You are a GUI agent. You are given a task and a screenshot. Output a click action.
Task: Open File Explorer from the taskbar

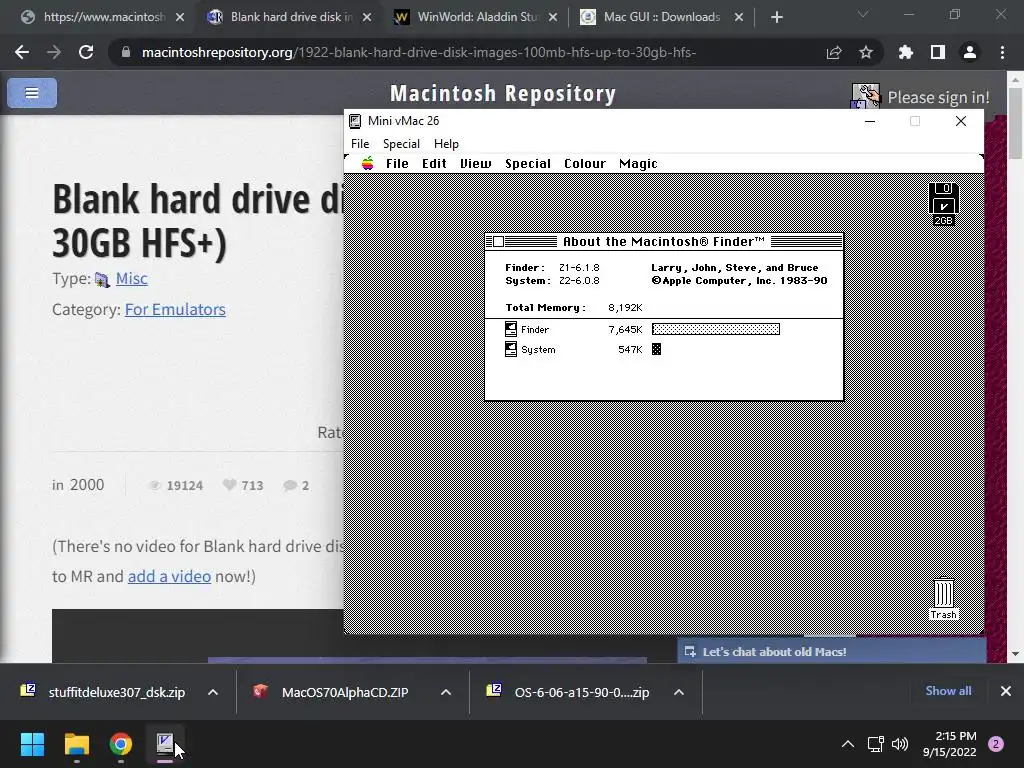[x=76, y=744]
